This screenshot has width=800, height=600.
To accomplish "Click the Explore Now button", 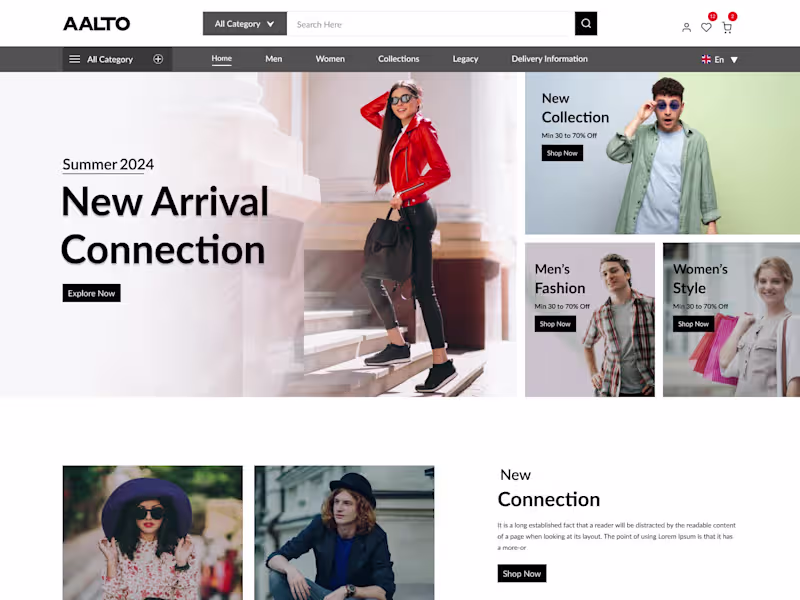I will [x=91, y=293].
